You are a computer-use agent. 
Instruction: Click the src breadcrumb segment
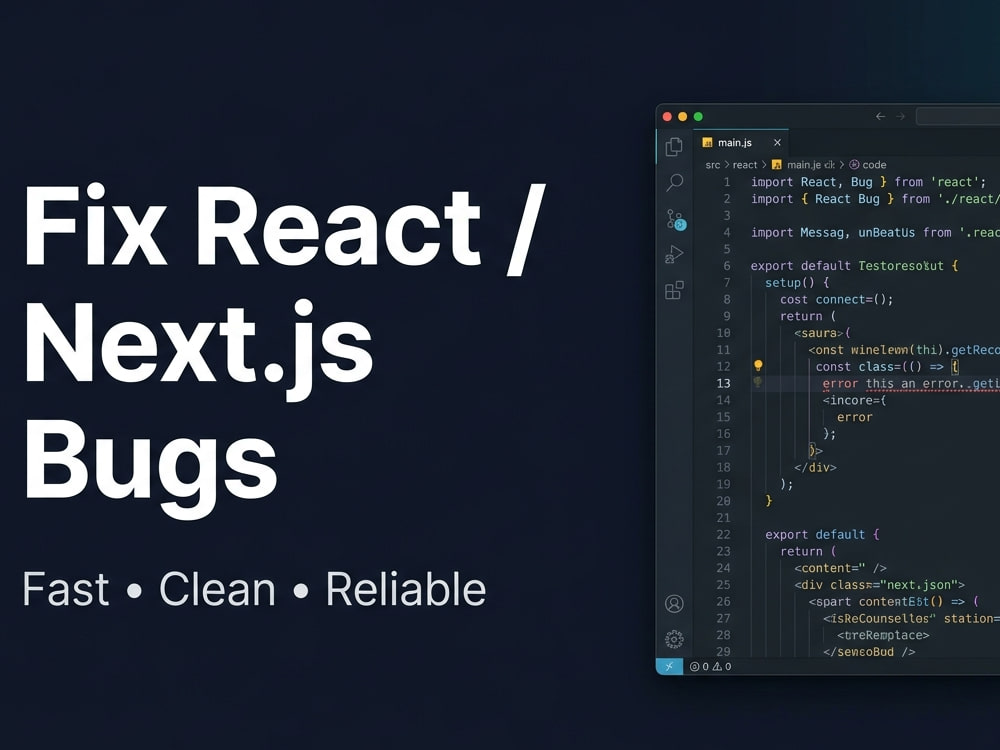point(712,165)
